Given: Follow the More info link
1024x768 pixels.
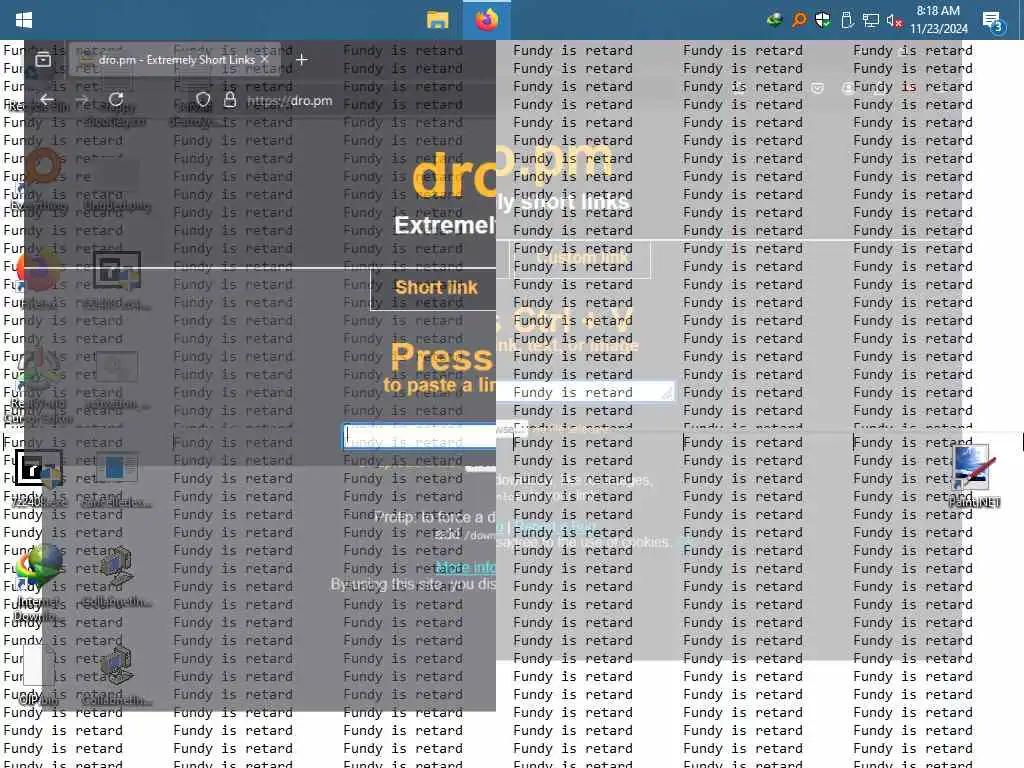Looking at the screenshot, I should pos(466,568).
